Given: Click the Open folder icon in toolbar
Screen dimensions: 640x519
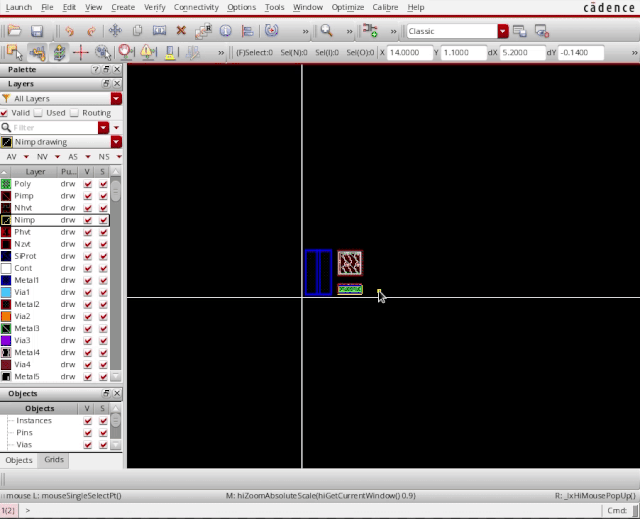Looking at the screenshot, I should tap(14, 31).
